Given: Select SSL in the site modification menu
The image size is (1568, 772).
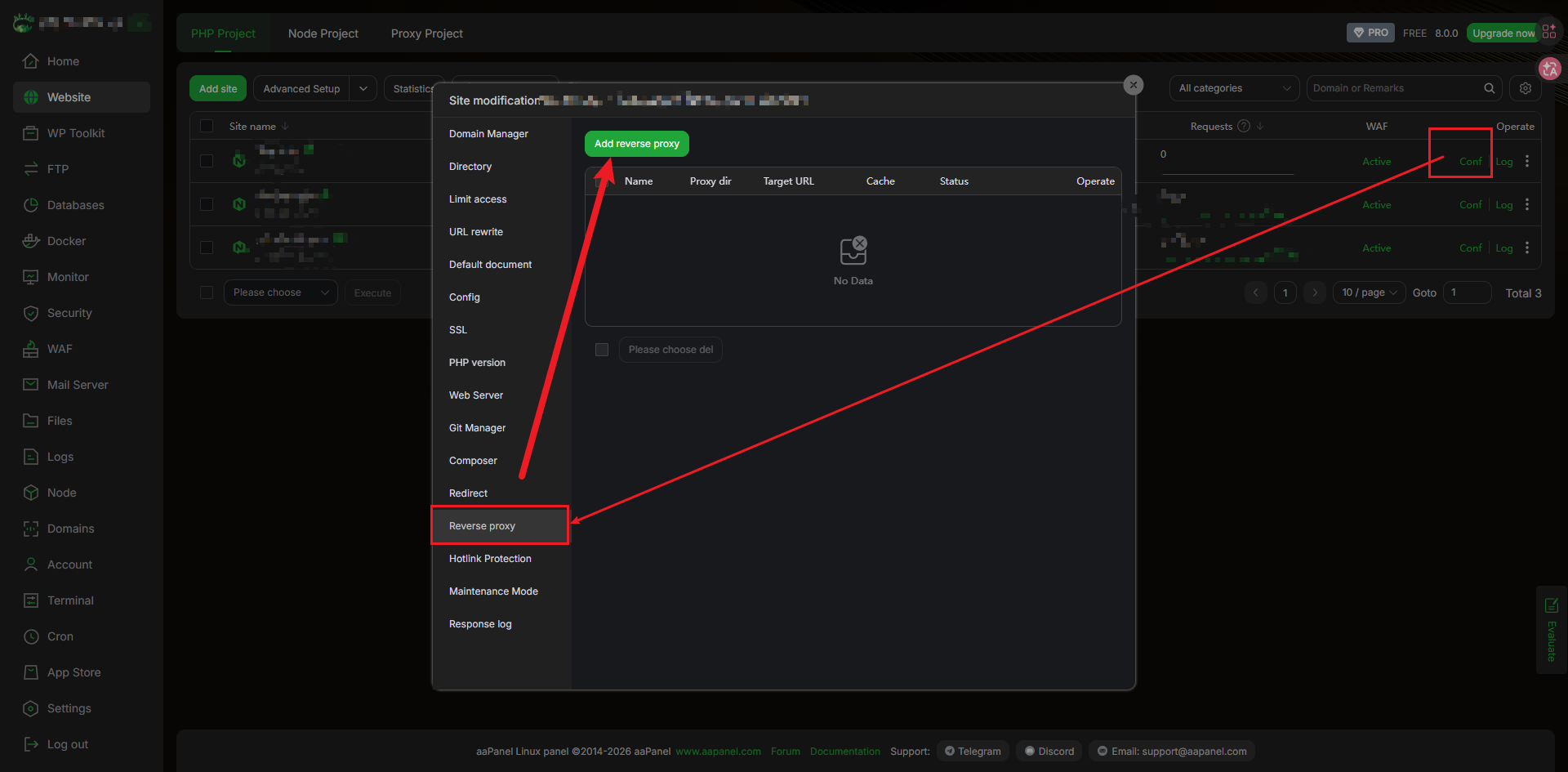Looking at the screenshot, I should (x=458, y=330).
